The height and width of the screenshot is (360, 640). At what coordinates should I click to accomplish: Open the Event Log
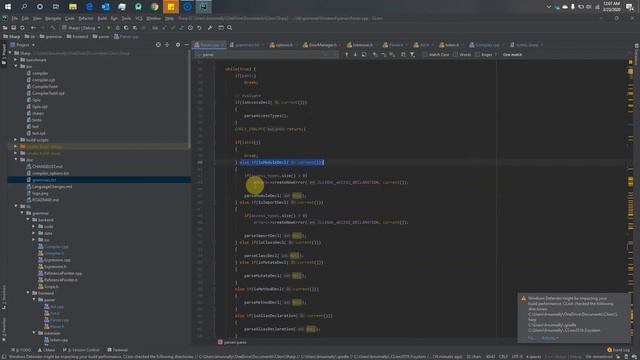point(618,350)
